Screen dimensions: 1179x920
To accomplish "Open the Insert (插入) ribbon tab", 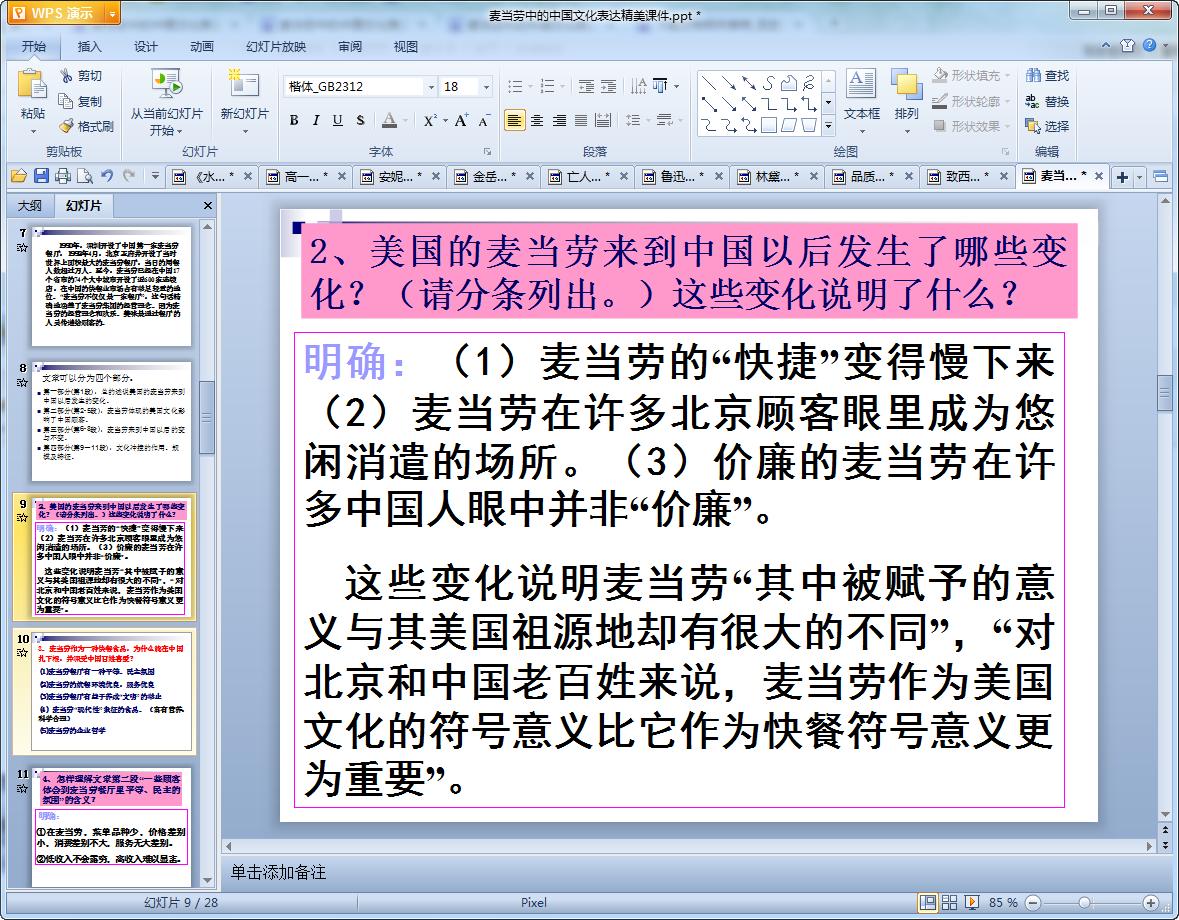I will 89,47.
